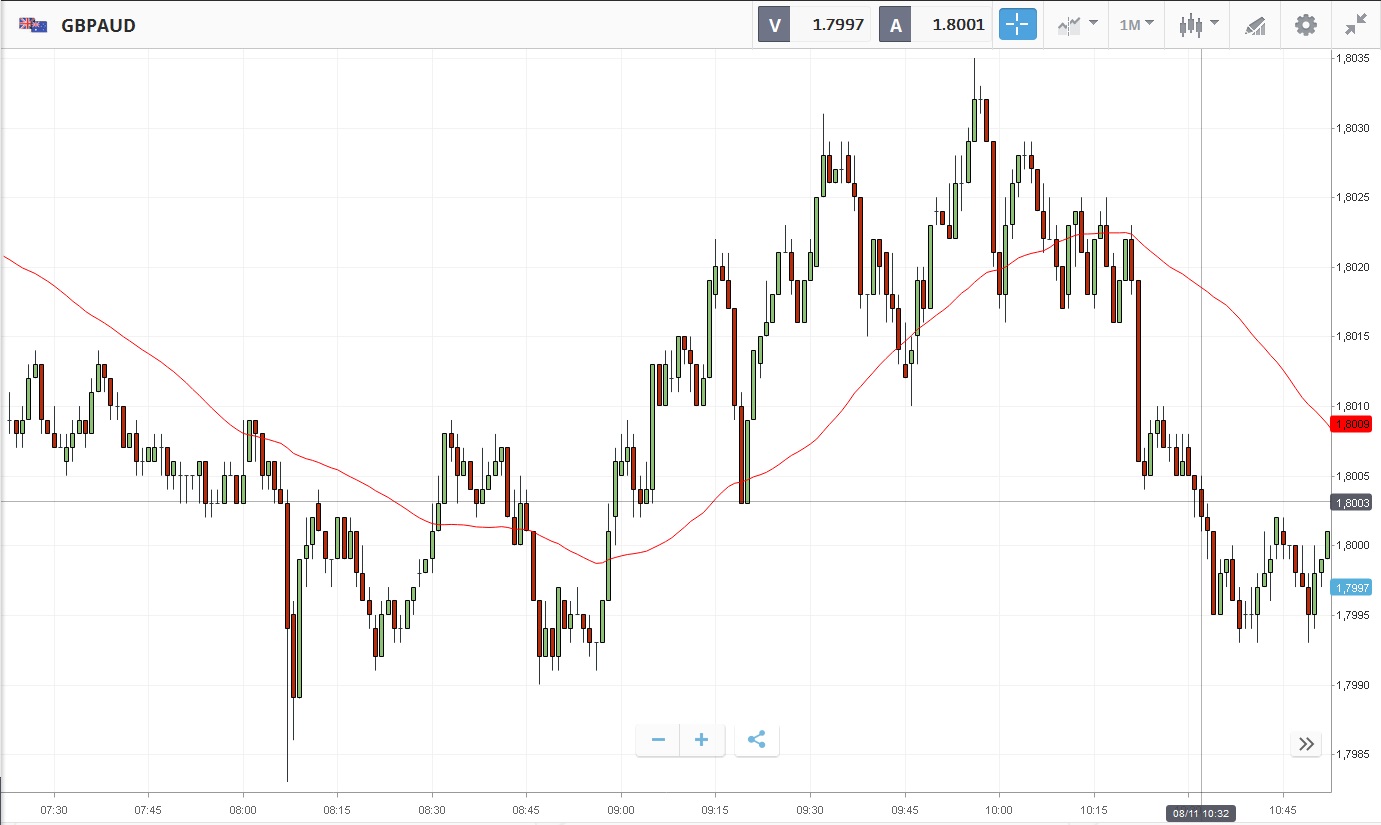The width and height of the screenshot is (1381, 825).
Task: Click the Australian flag GBPAUD icon
Action: point(31,25)
